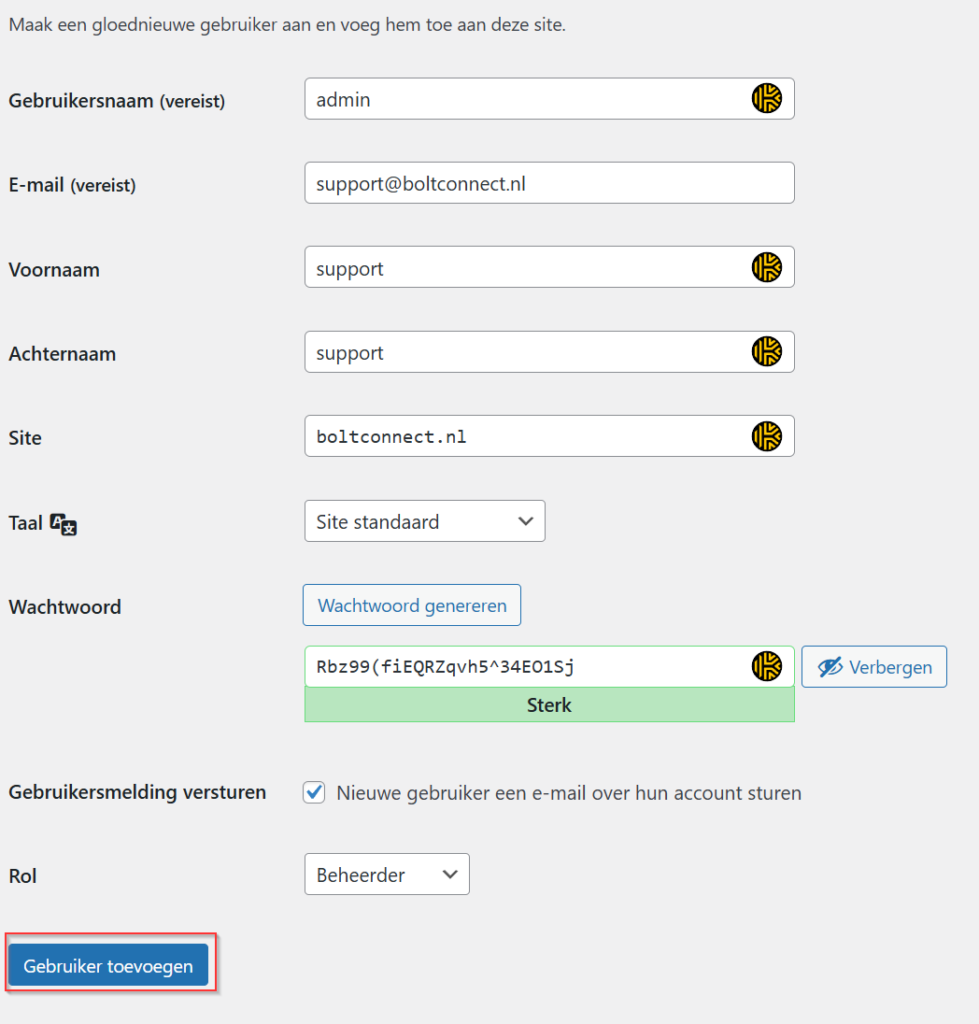Click the green Sterk strength indicator
Screen dimensions: 979x1024
coord(549,705)
